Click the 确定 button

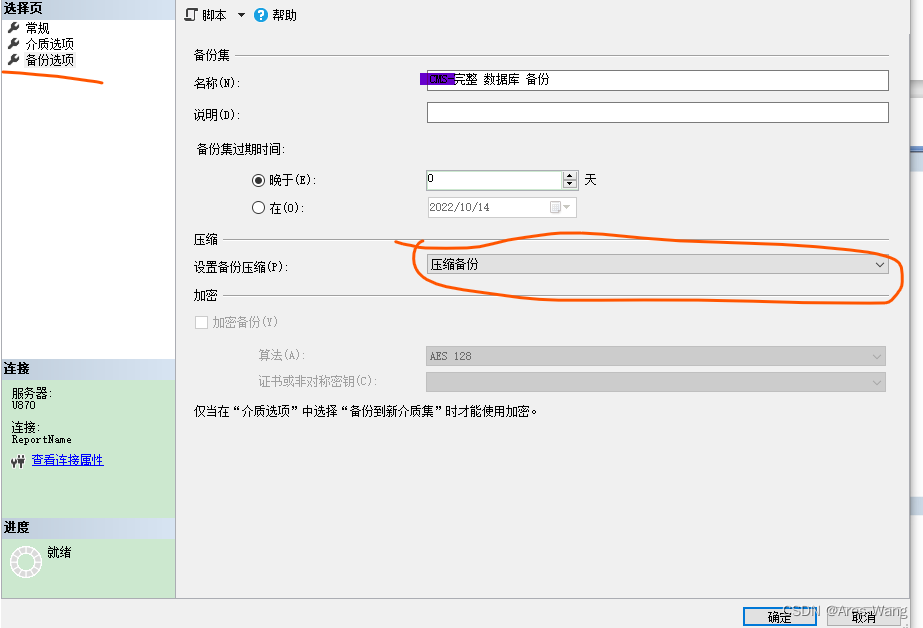point(779,616)
